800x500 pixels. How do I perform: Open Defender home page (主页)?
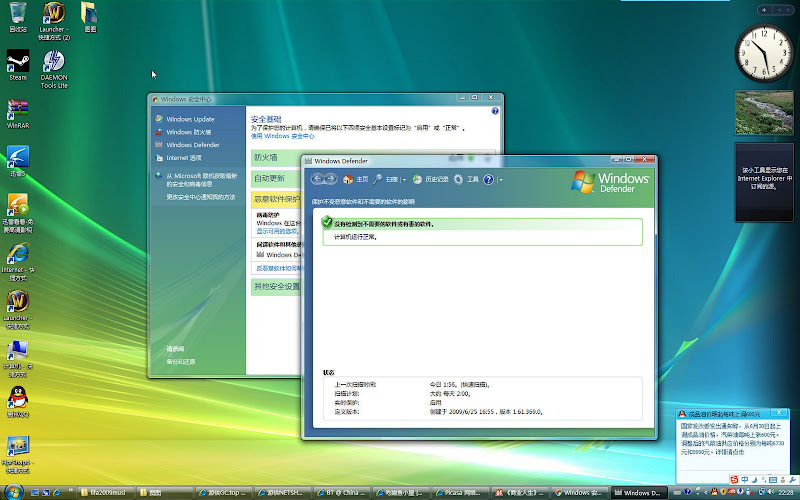point(356,179)
